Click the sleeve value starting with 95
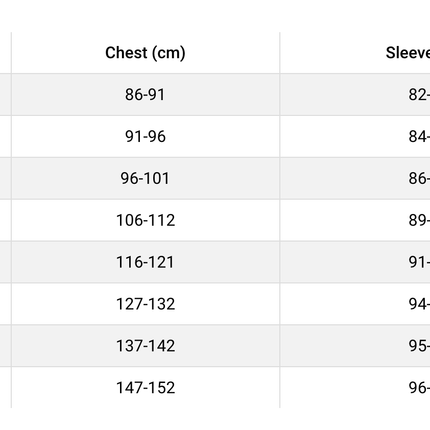 point(419,346)
